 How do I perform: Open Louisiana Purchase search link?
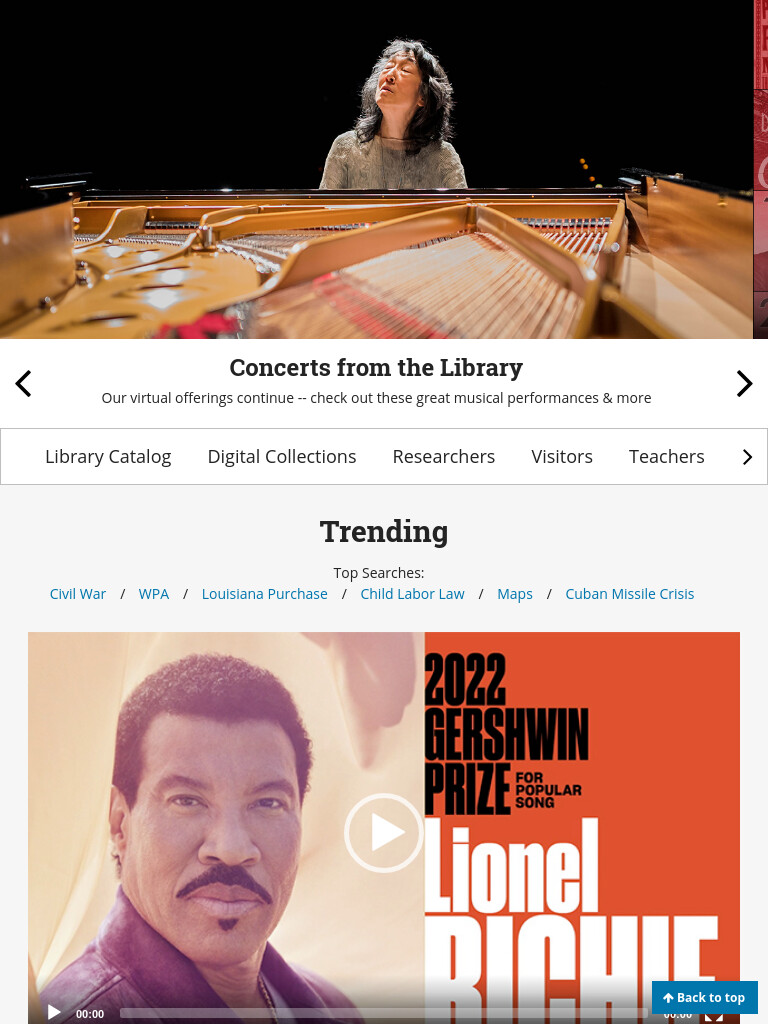264,594
